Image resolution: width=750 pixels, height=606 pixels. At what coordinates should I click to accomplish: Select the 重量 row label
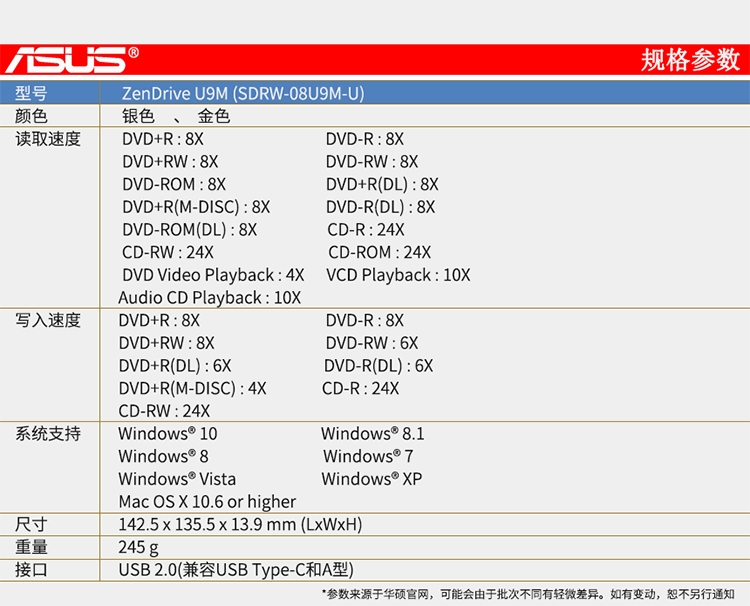point(31,547)
